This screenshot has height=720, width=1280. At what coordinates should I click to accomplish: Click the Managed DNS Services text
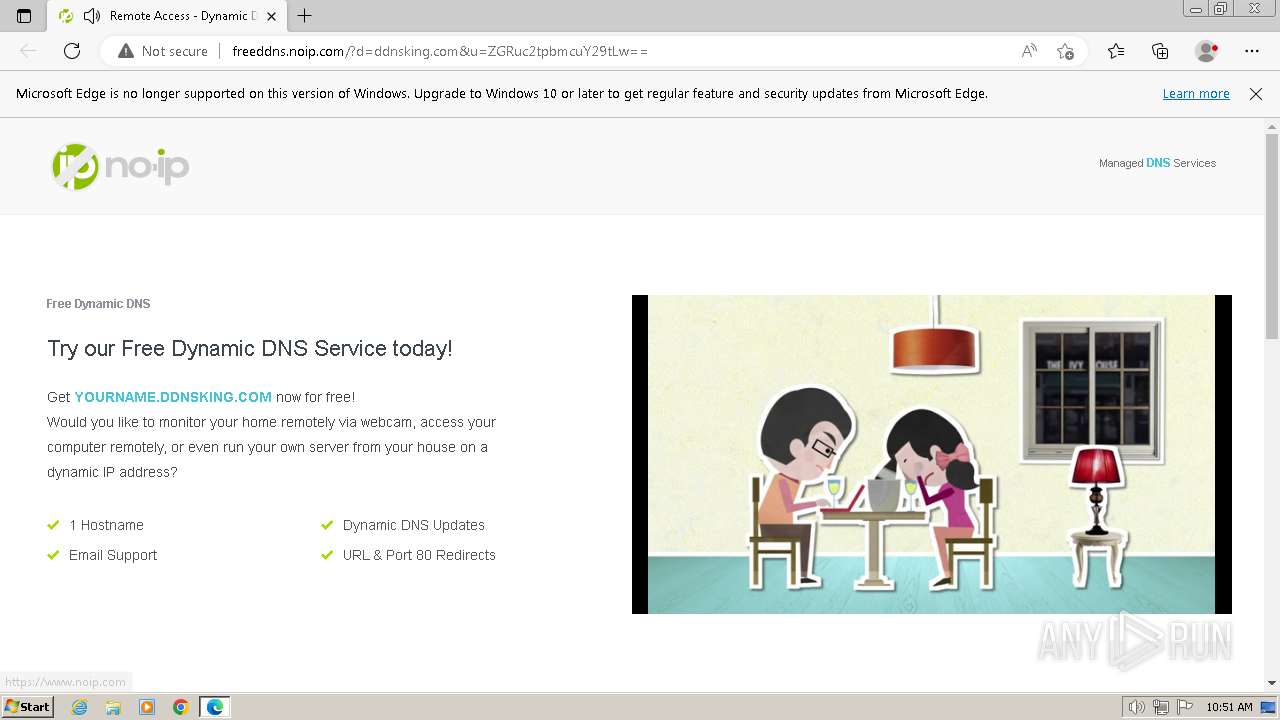click(x=1157, y=163)
